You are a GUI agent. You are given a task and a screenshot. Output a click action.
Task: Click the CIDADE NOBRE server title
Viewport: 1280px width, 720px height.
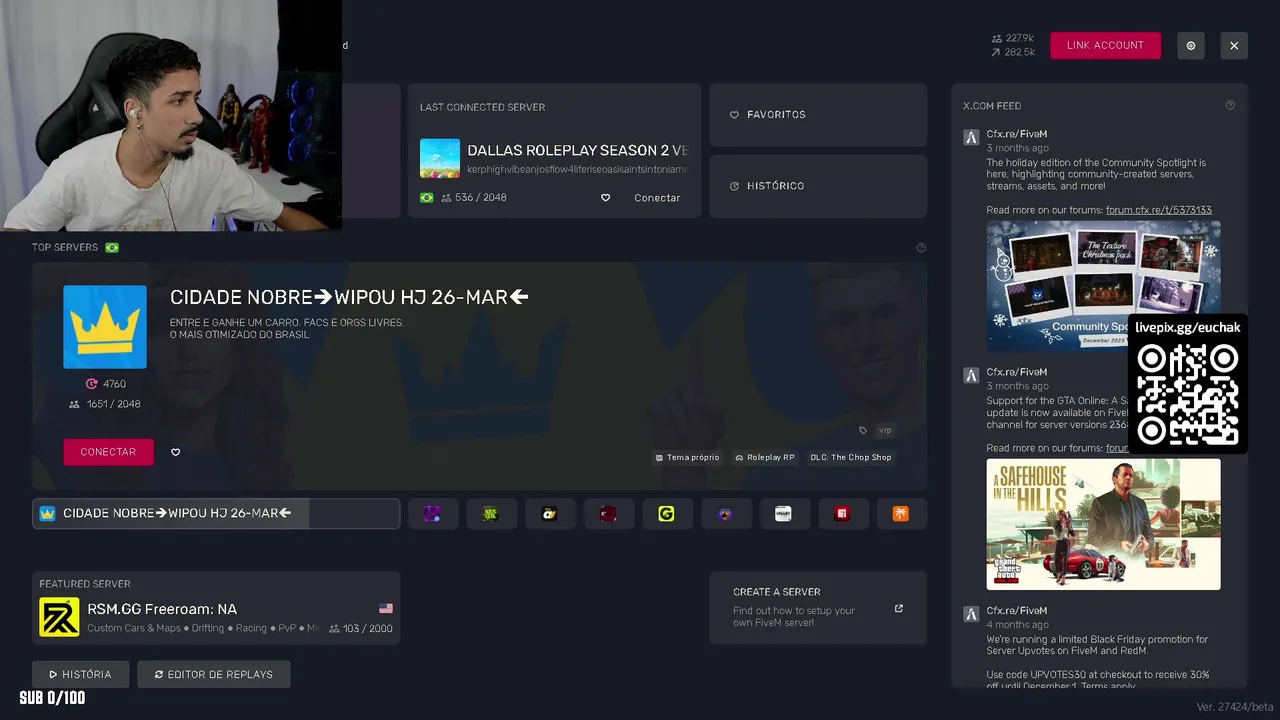tap(349, 297)
